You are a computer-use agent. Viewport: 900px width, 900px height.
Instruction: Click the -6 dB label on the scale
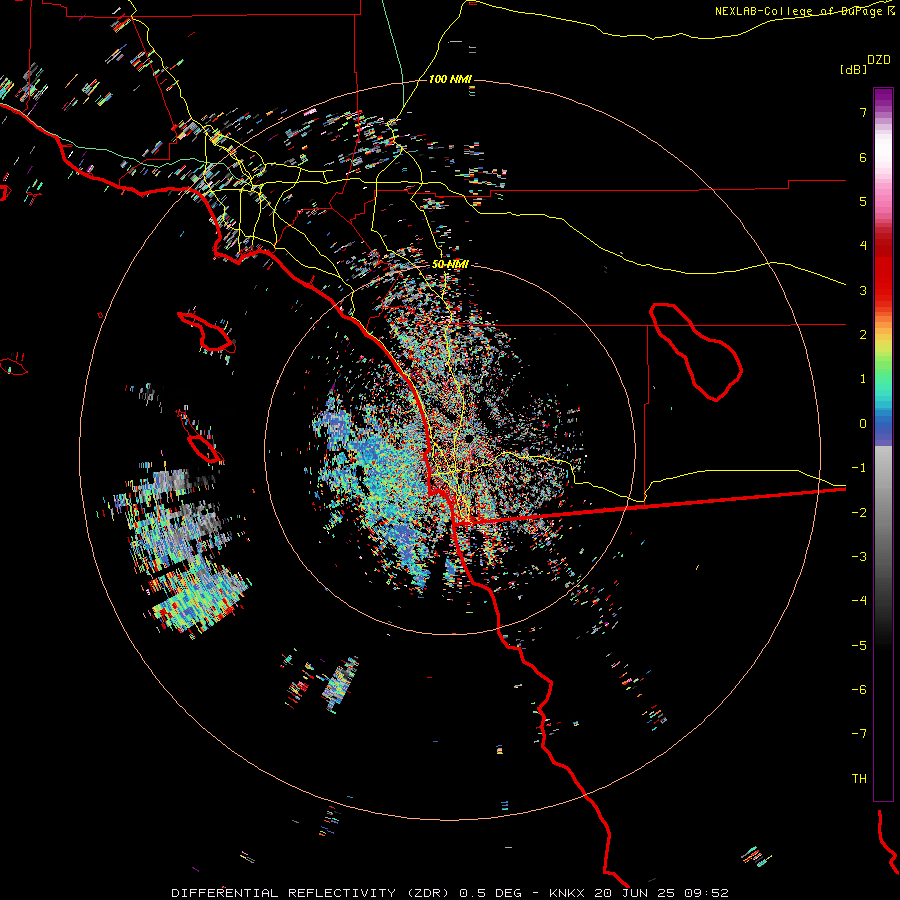point(859,690)
